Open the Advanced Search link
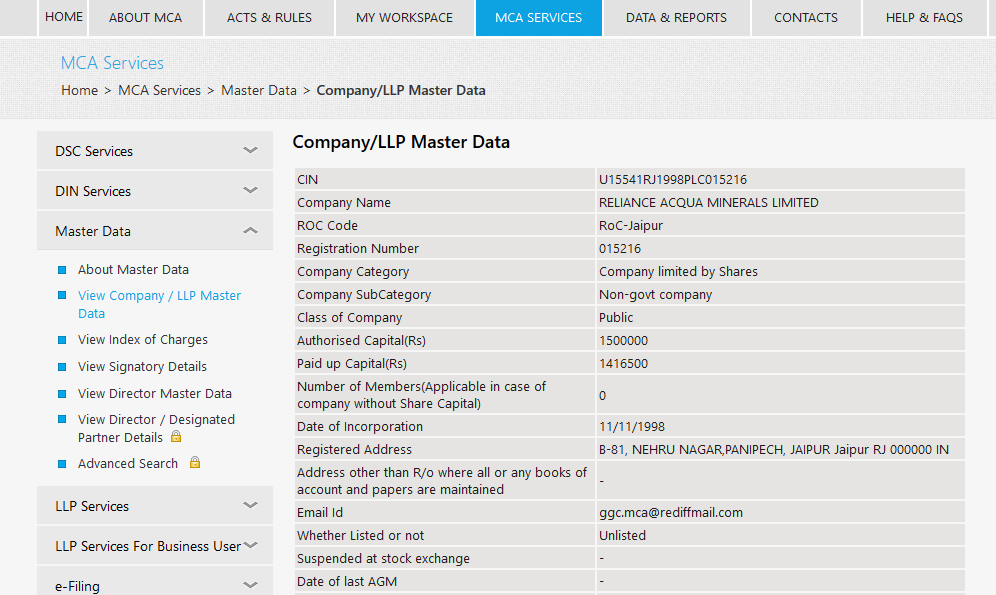 coord(128,464)
